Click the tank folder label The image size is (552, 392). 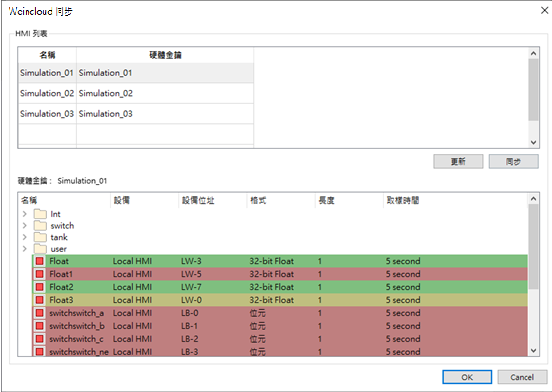[x=59, y=238]
